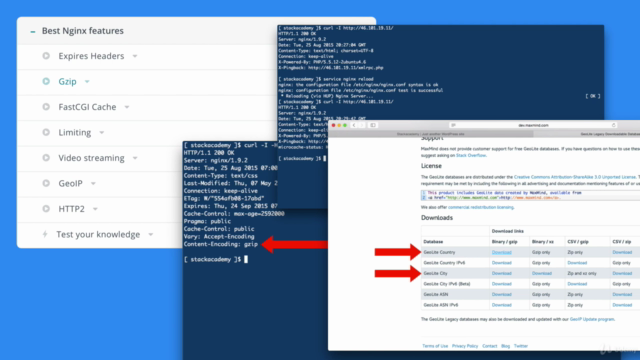The image size is (640, 360).
Task: Open the Stack Overflow link
Action: point(471,156)
